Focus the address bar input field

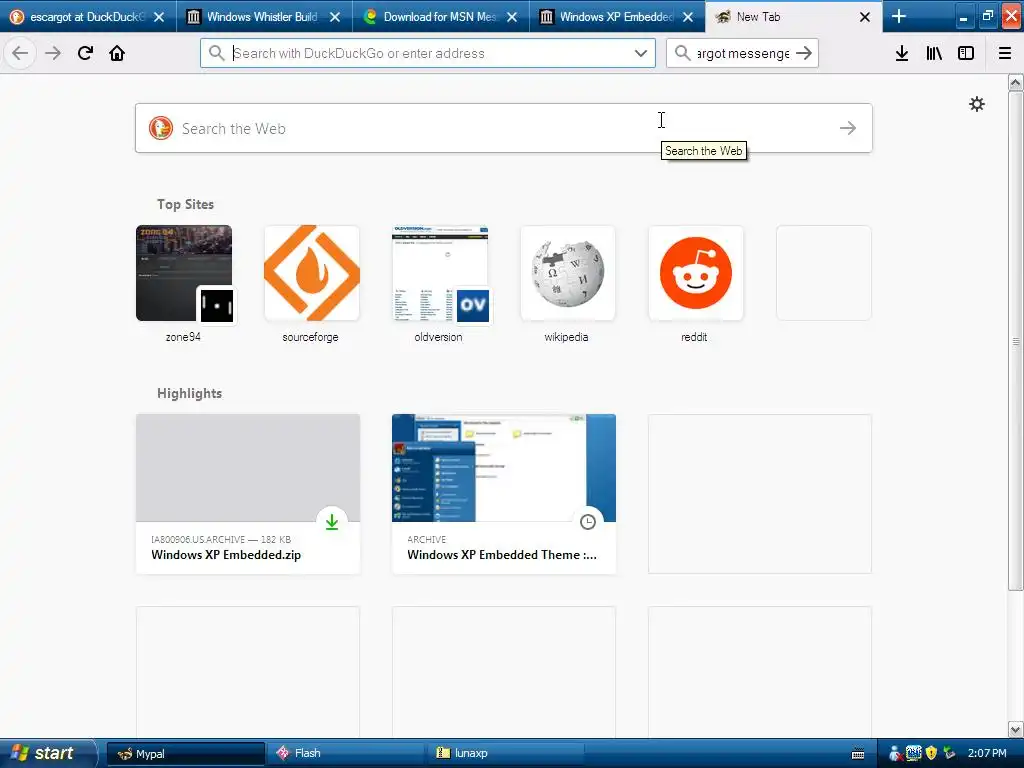click(x=428, y=53)
